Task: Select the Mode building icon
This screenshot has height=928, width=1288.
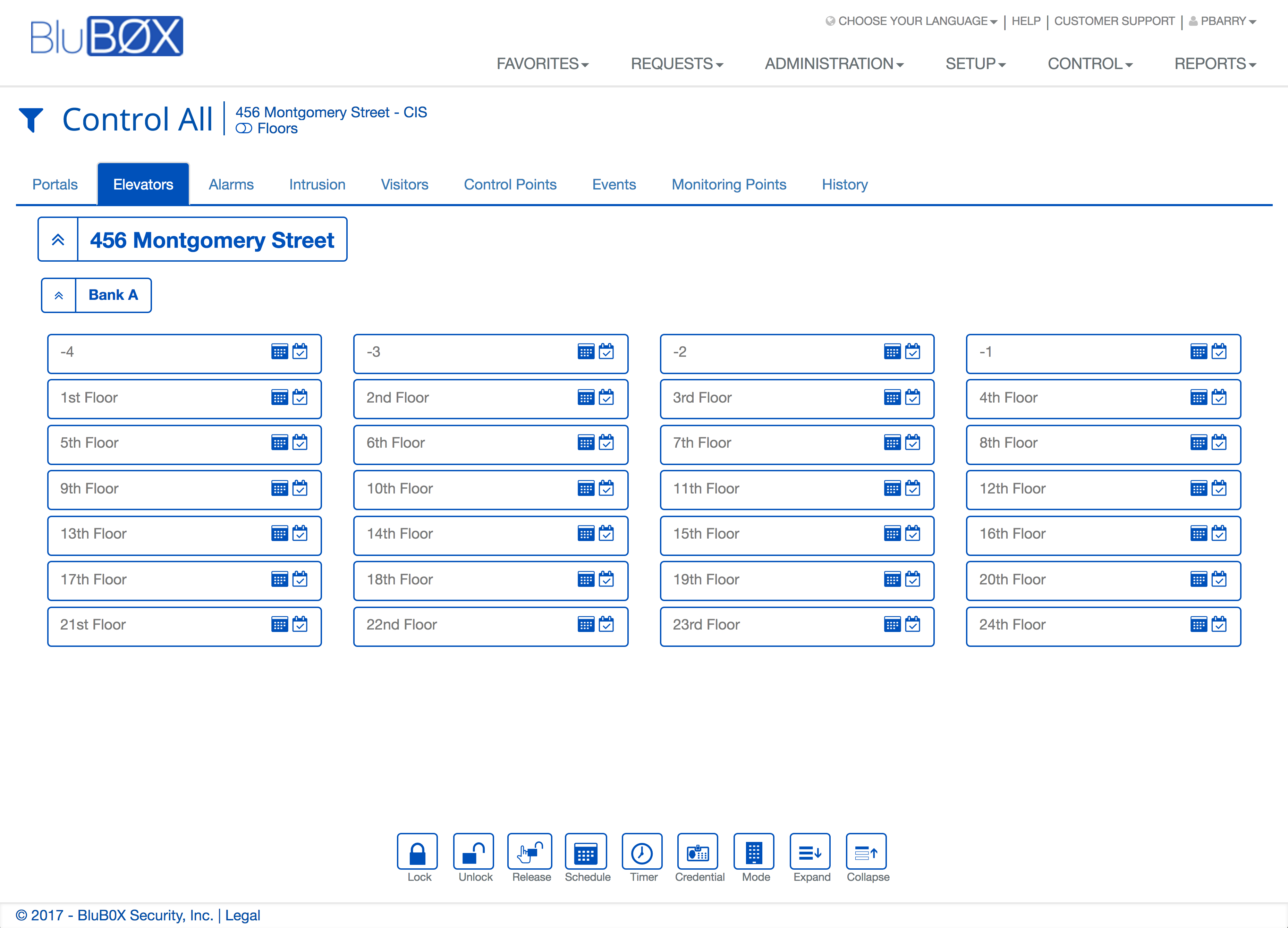Action: coord(754,852)
